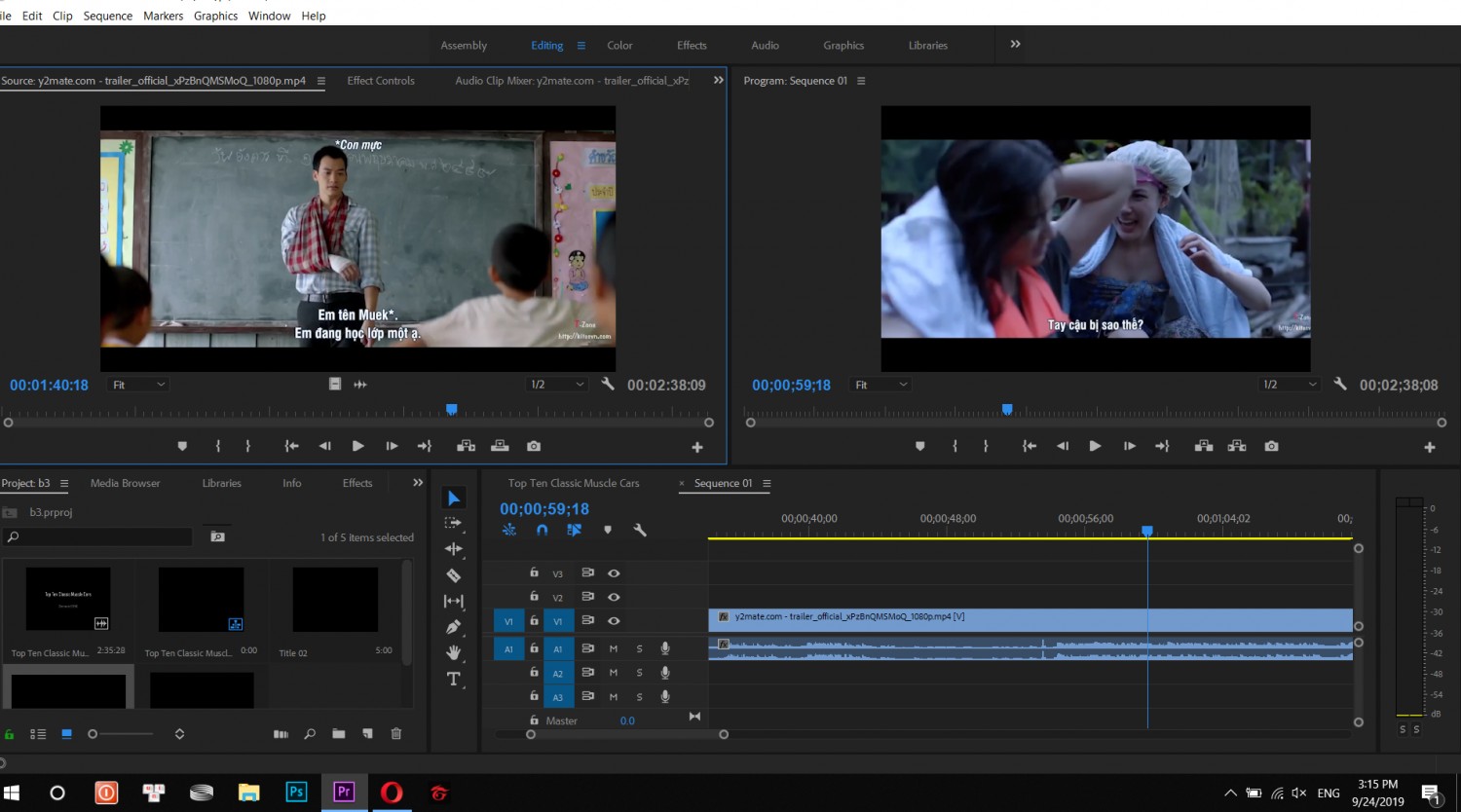Switch to Color workspace
Image resolution: width=1461 pixels, height=812 pixels.
(x=619, y=45)
